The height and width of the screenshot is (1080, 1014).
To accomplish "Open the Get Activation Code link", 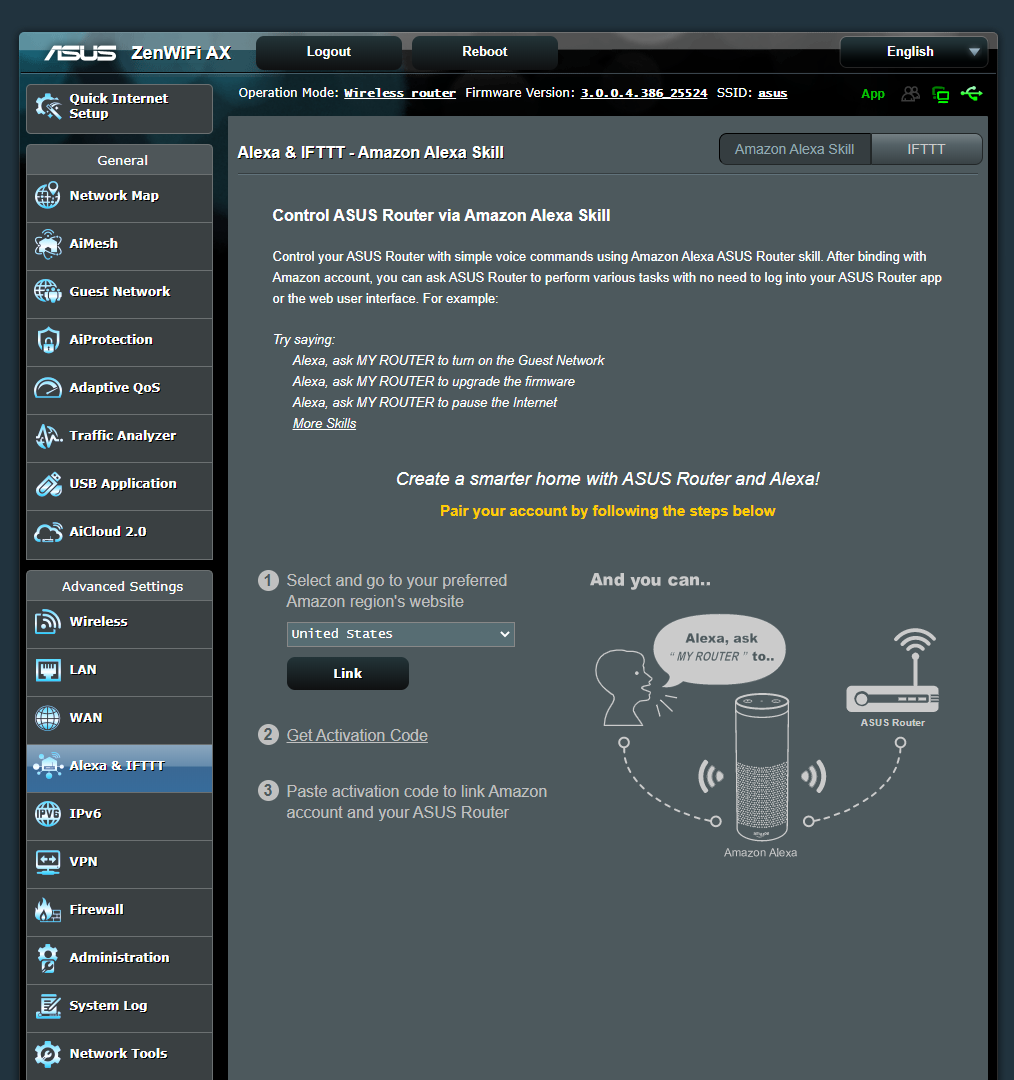I will point(357,736).
